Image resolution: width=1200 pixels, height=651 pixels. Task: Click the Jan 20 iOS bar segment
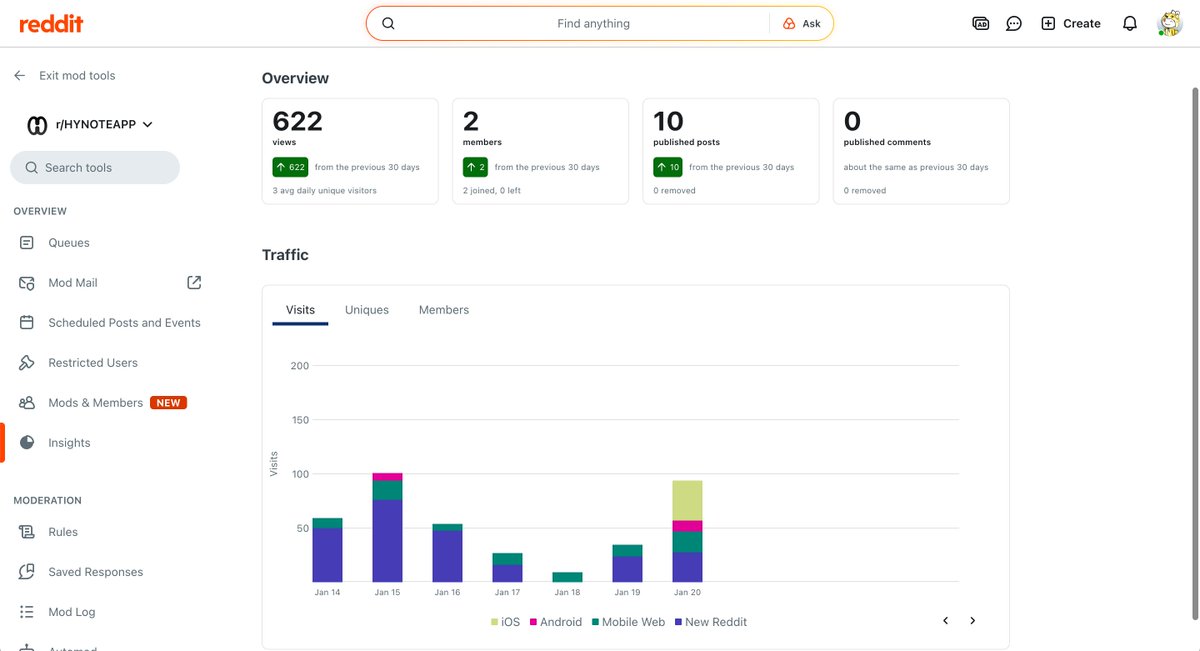pos(688,500)
